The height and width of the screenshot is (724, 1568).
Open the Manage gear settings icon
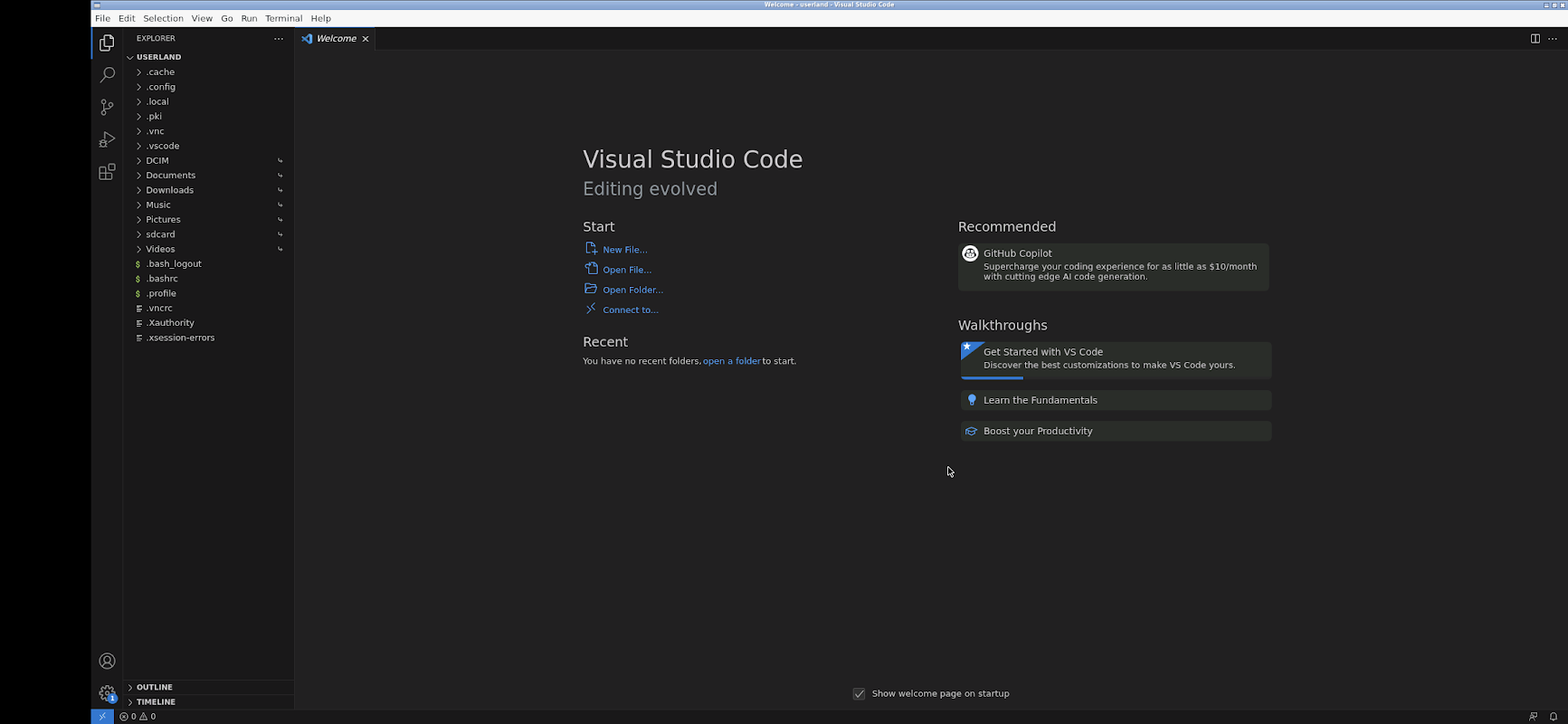pos(107,693)
